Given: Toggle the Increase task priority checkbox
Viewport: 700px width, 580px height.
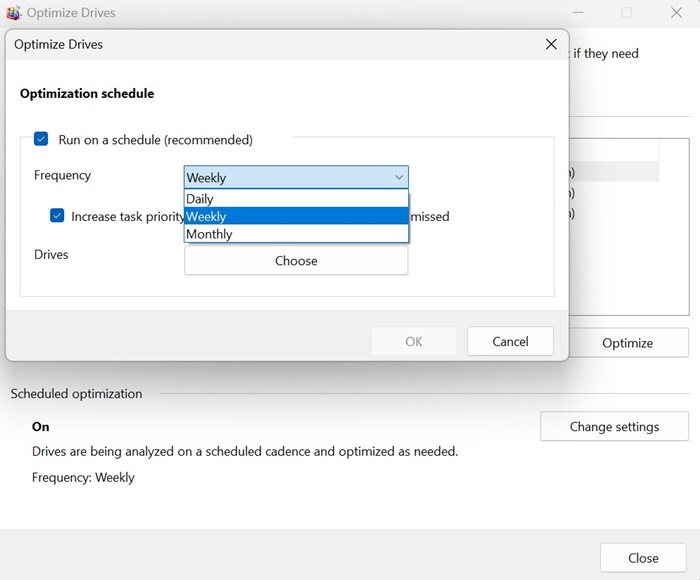Looking at the screenshot, I should pyautogui.click(x=58, y=216).
